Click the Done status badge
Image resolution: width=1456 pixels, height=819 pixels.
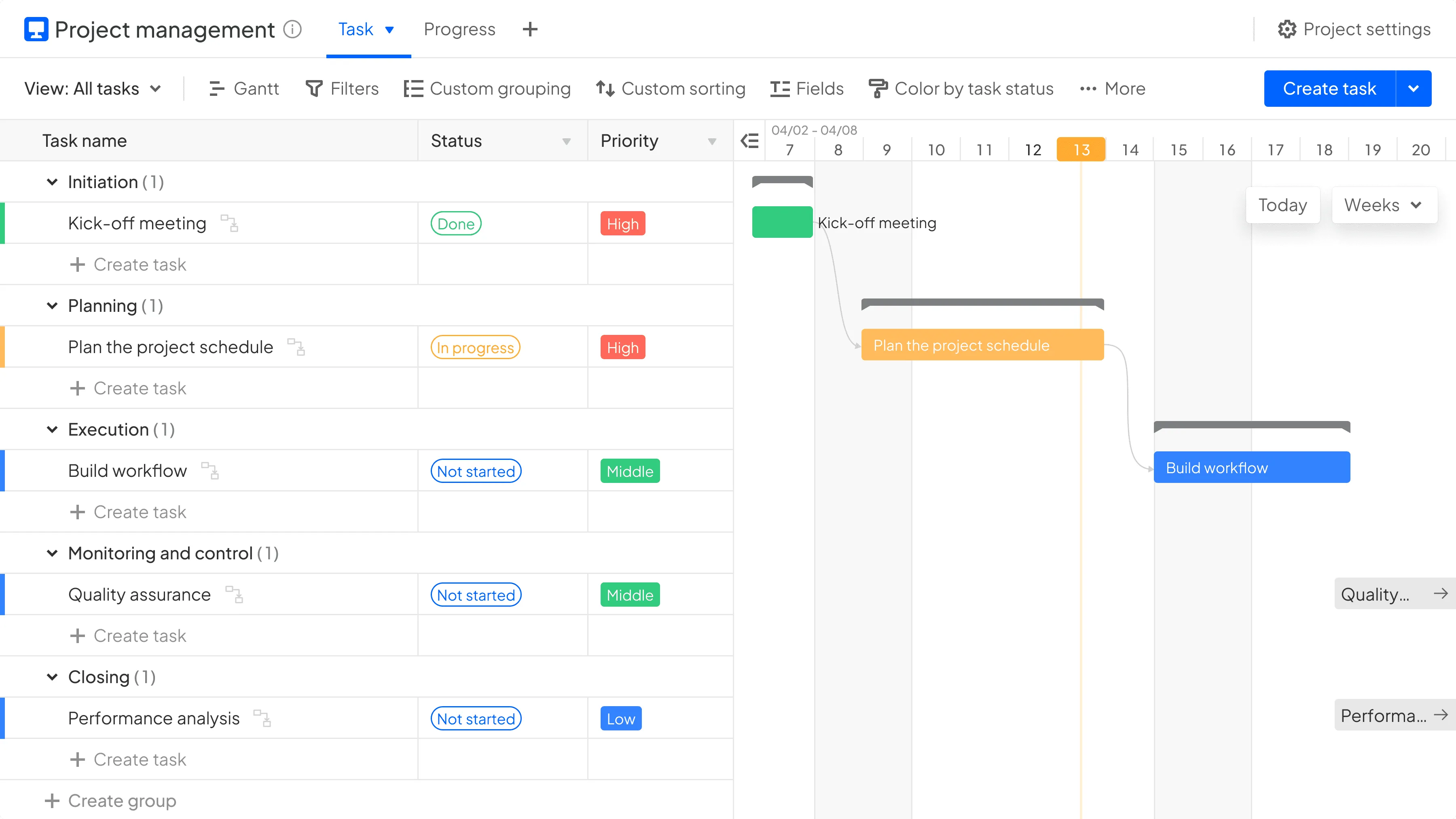pos(456,223)
